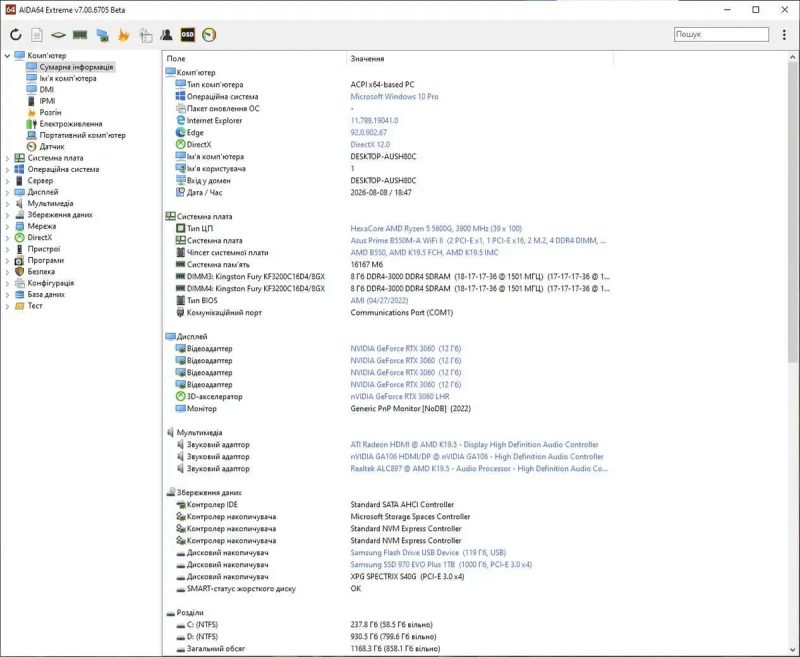Click the Тип ЦП row icon
This screenshot has width=800, height=657.
pyautogui.click(x=181, y=228)
